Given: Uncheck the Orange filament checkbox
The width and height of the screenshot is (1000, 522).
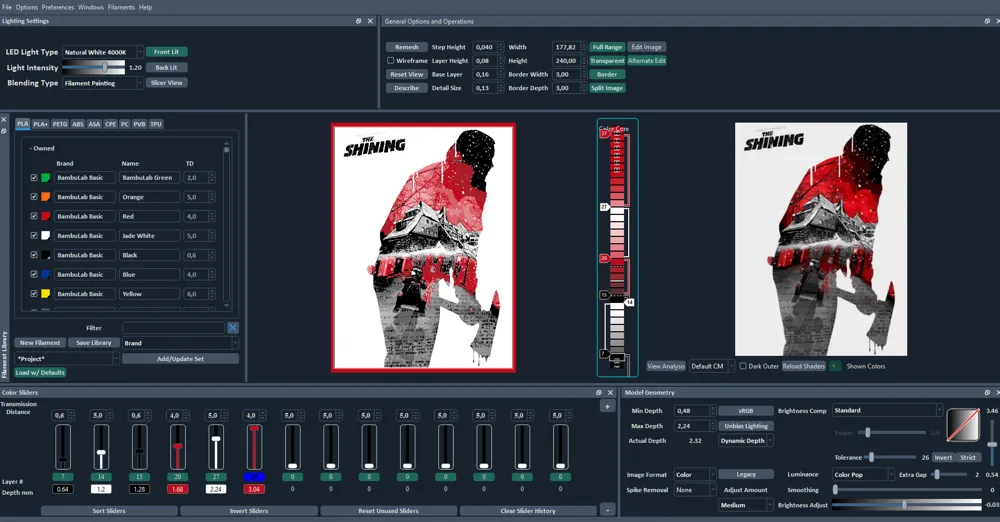Looking at the screenshot, I should click(x=34, y=197).
